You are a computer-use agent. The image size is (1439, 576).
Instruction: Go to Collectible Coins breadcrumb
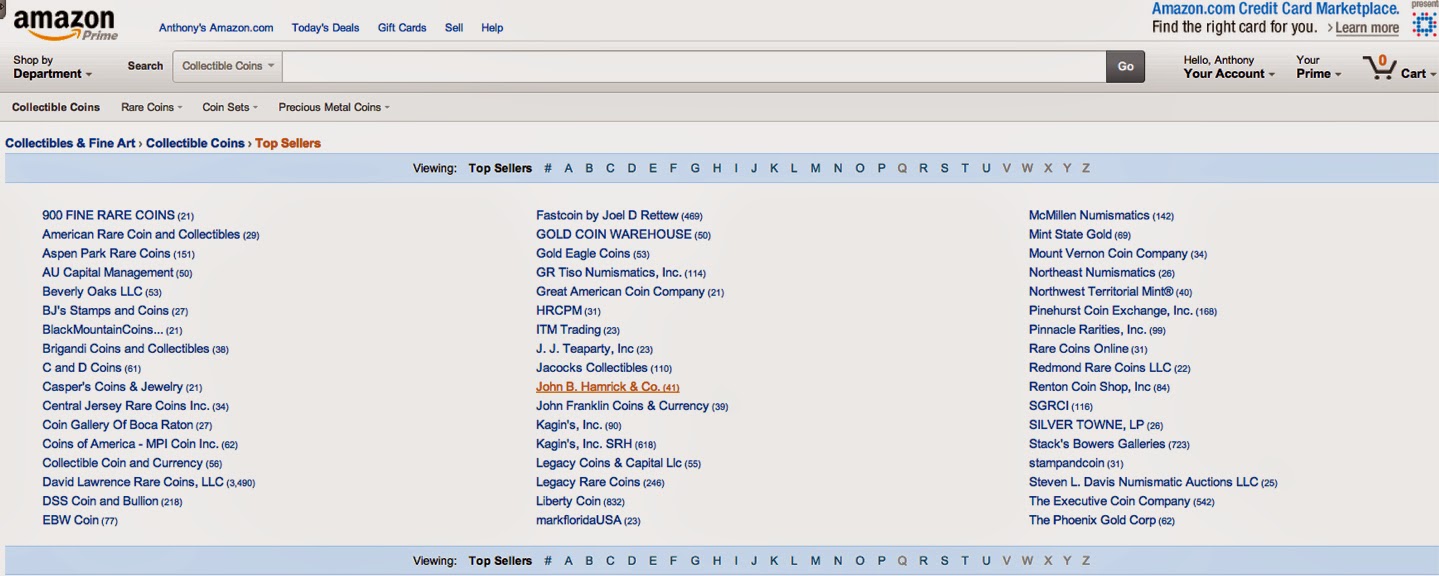[195, 143]
